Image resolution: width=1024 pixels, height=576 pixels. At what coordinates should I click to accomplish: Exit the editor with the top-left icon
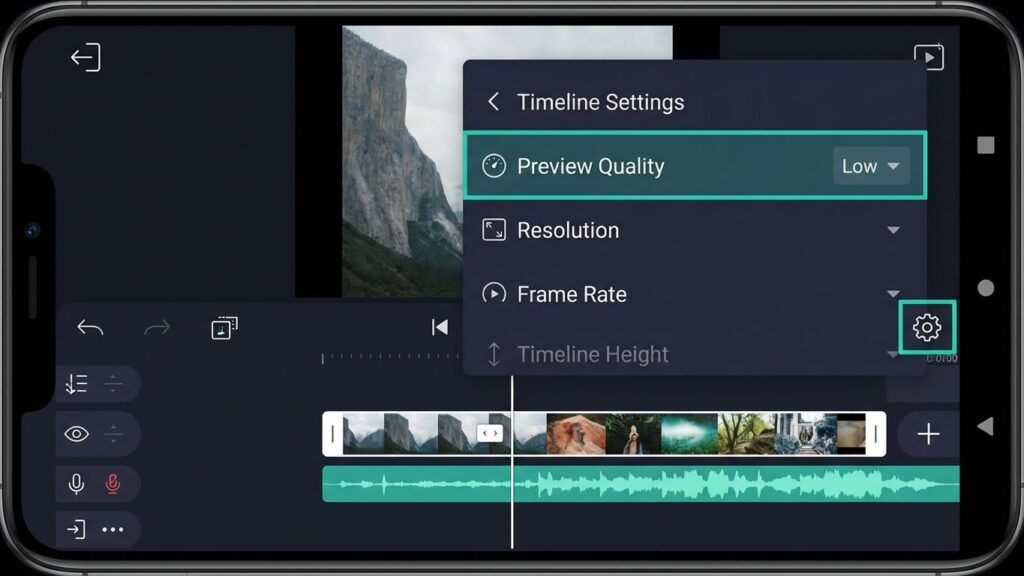coord(87,57)
